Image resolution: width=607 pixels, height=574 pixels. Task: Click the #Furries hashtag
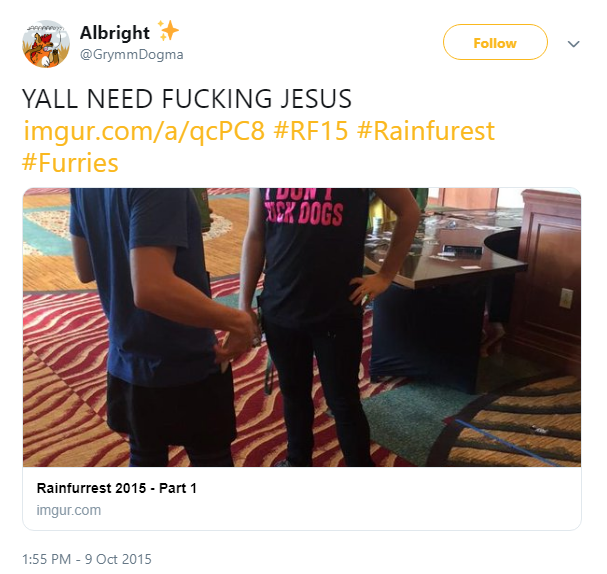click(x=70, y=163)
